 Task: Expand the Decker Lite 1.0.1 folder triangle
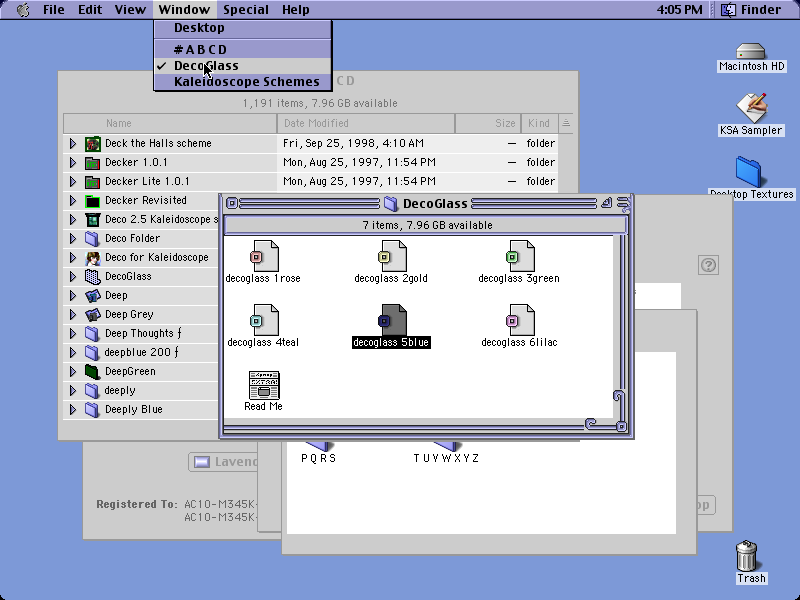coord(73,182)
